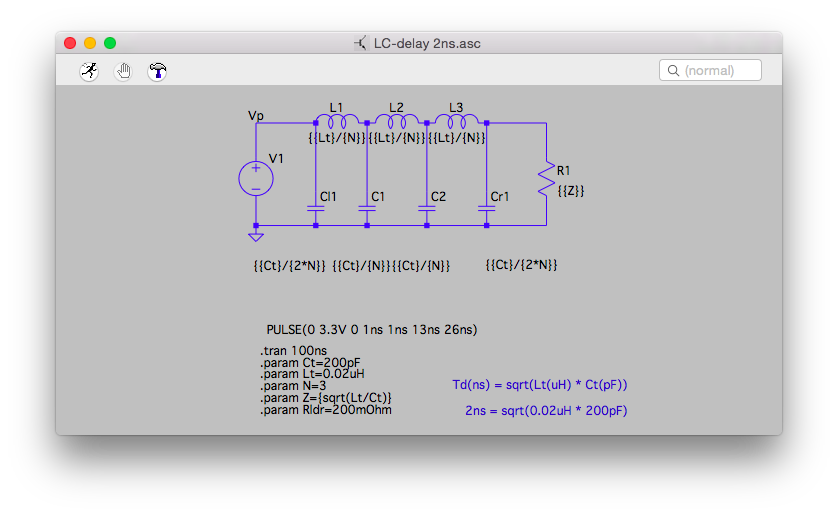Select resistor R1 symbol
Screen dimensions: 838x515
coord(547,179)
